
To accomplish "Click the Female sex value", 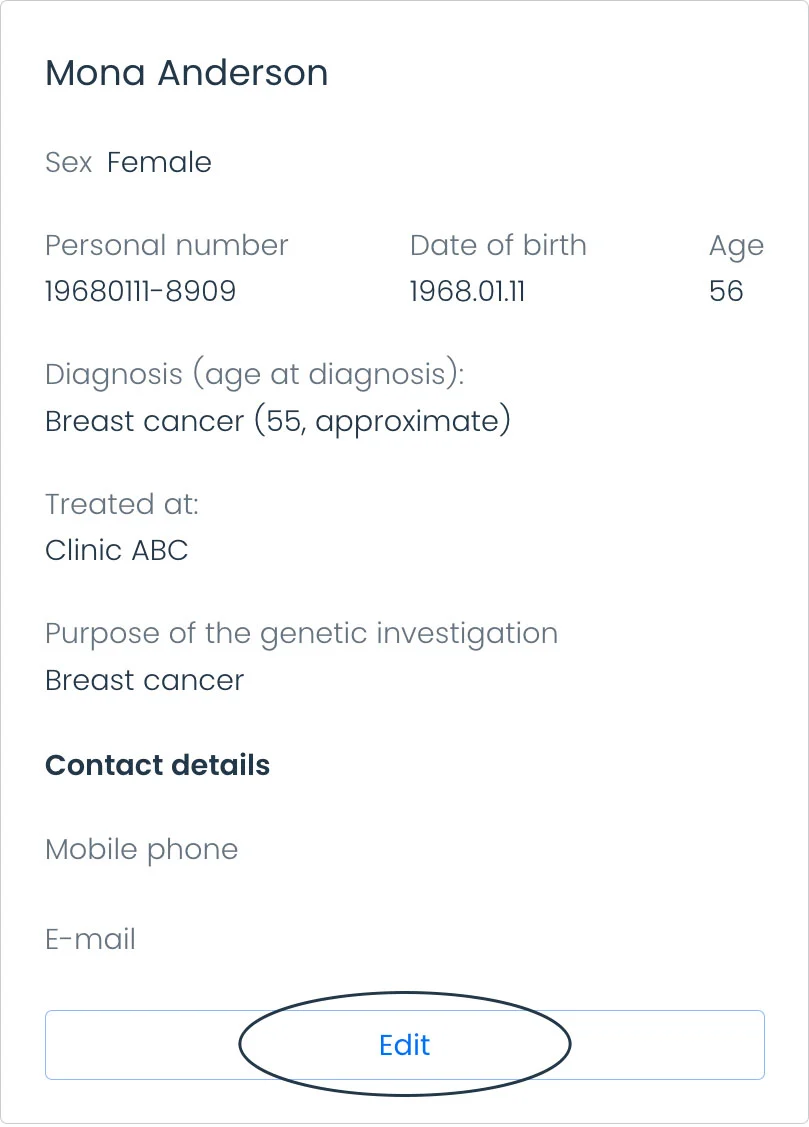I will click(x=160, y=162).
